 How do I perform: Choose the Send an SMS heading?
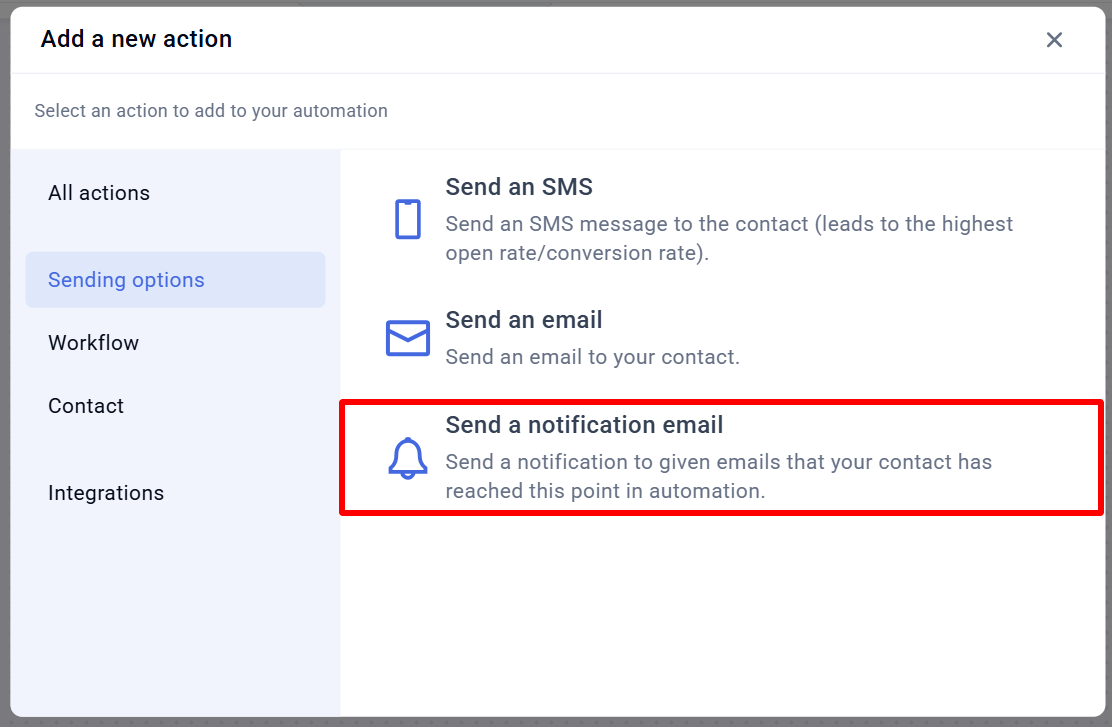click(519, 187)
